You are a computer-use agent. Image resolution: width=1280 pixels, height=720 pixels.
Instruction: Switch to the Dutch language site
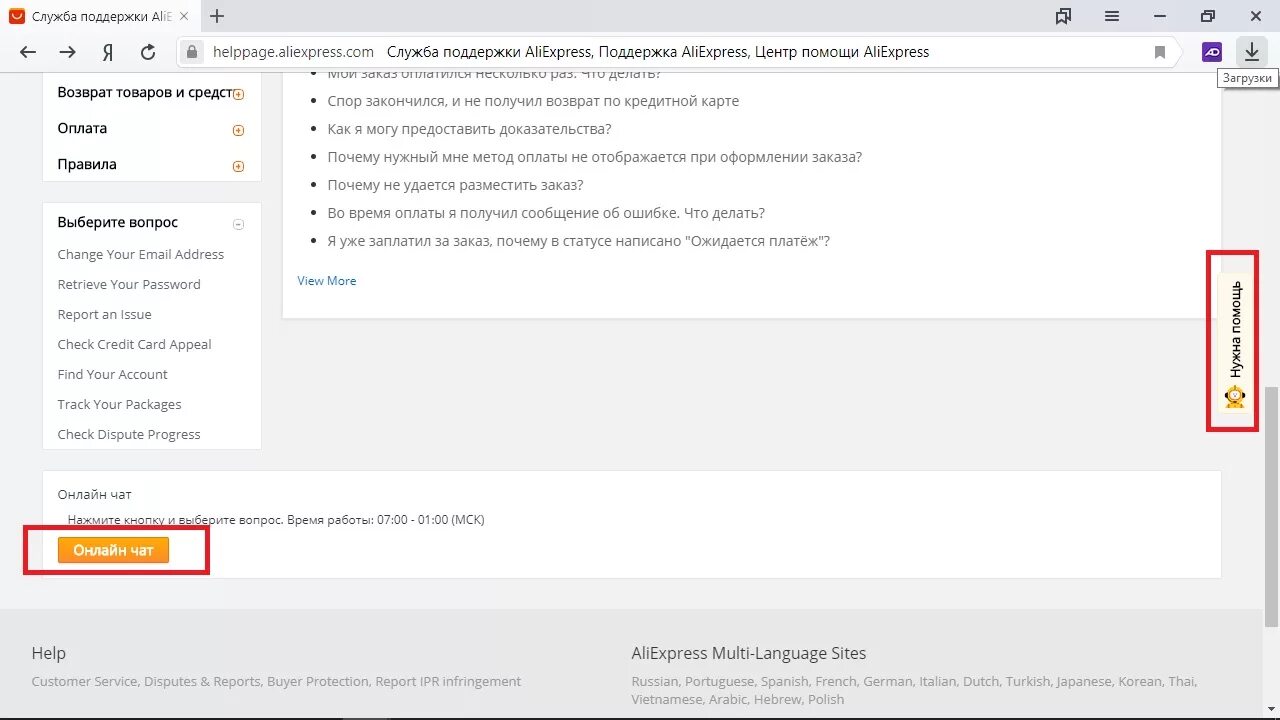tap(981, 681)
